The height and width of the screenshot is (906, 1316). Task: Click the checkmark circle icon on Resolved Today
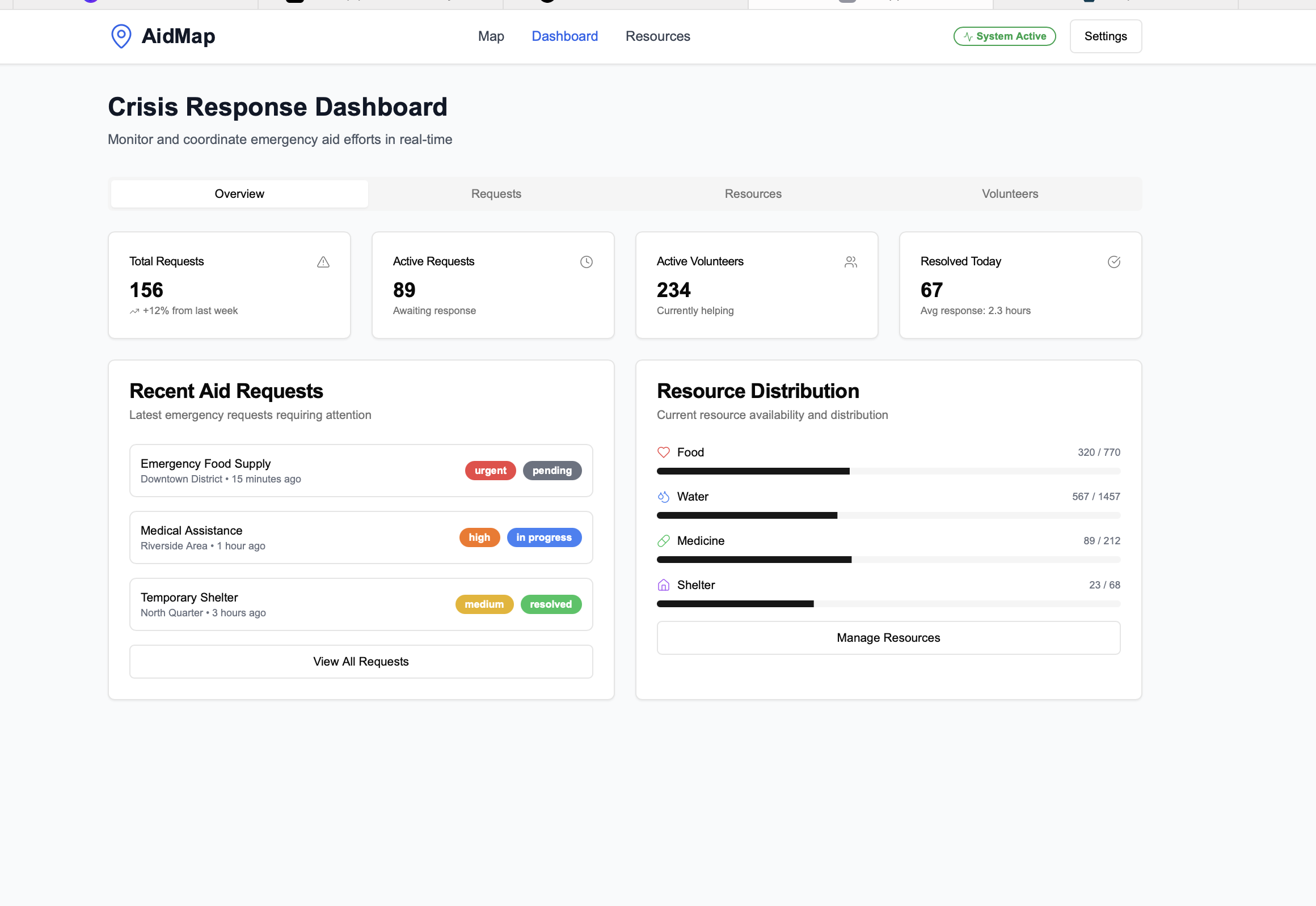pos(1114,262)
